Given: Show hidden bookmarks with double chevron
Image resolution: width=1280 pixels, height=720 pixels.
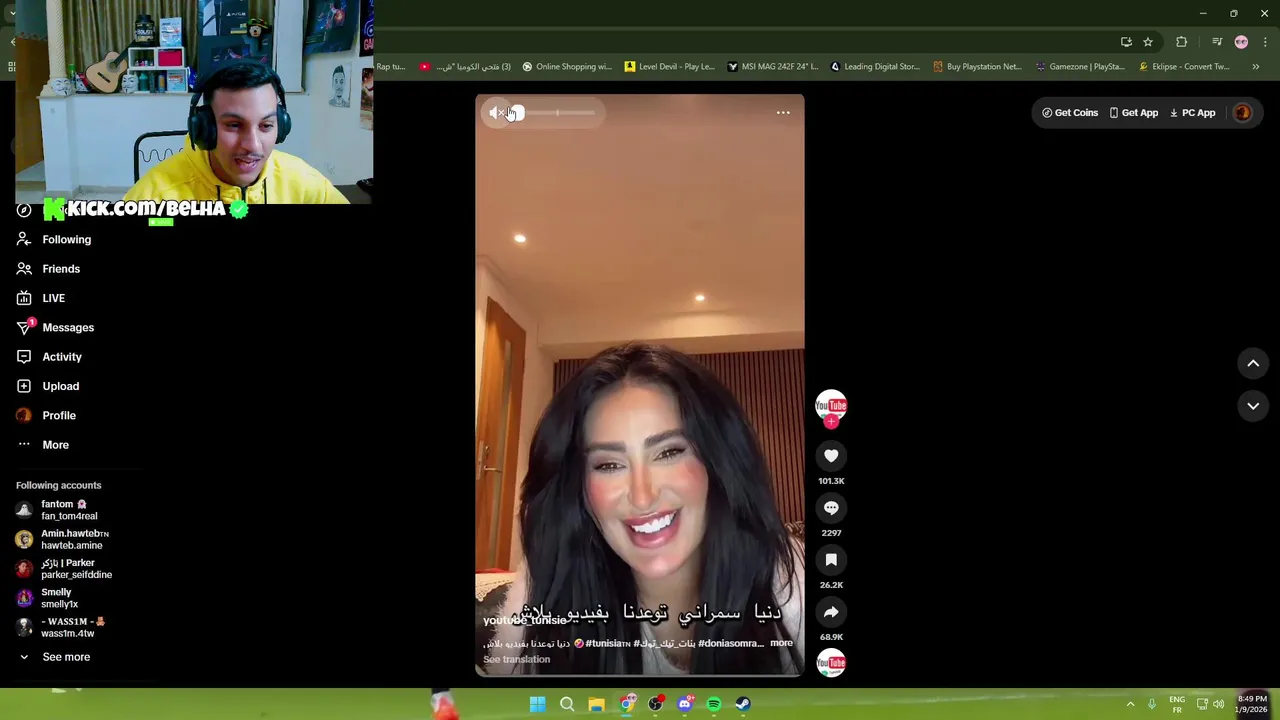Looking at the screenshot, I should point(1256,67).
